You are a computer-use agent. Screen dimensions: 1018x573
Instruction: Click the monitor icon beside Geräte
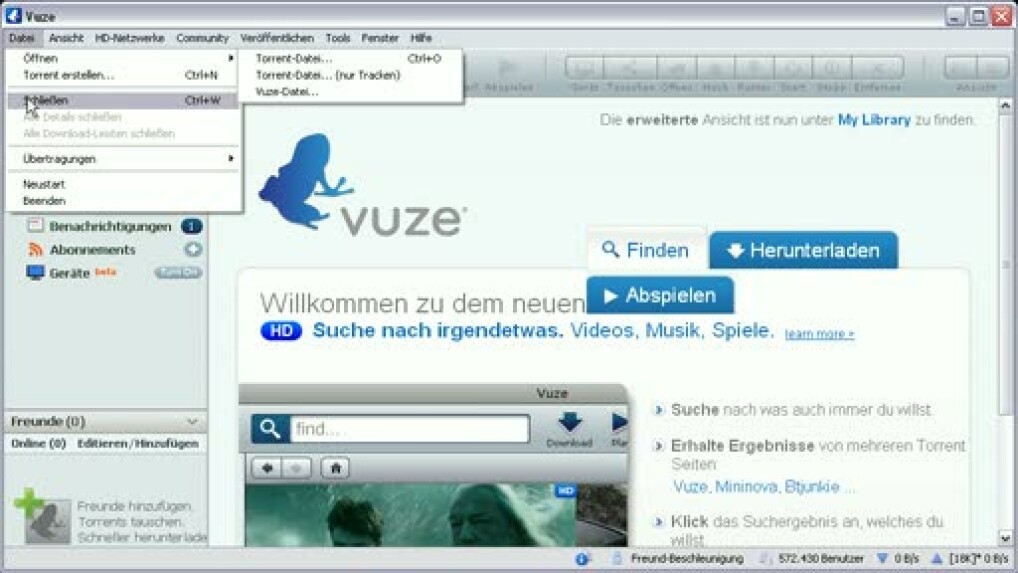[35, 273]
